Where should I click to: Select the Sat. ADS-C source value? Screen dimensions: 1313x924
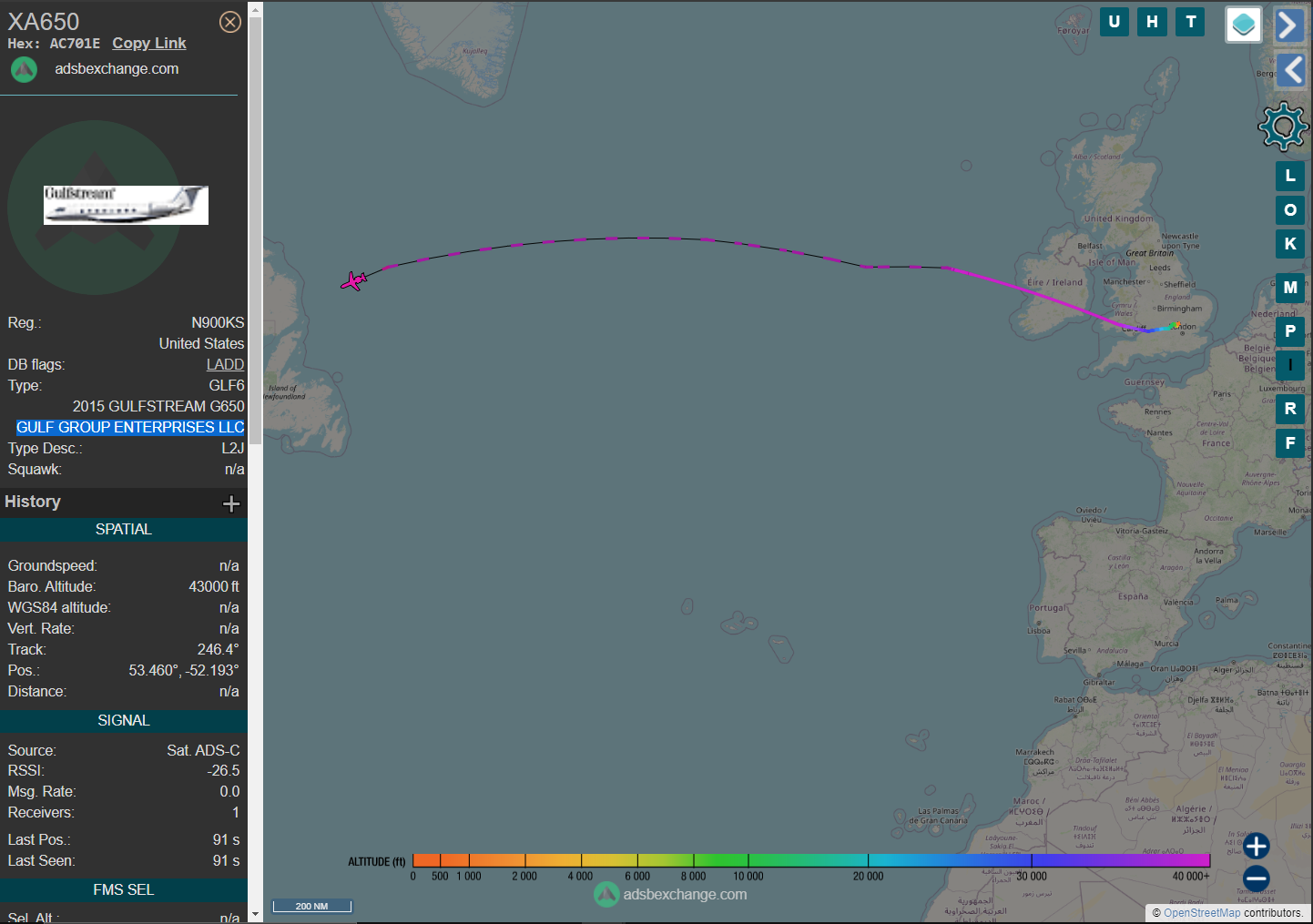pyautogui.click(x=203, y=750)
